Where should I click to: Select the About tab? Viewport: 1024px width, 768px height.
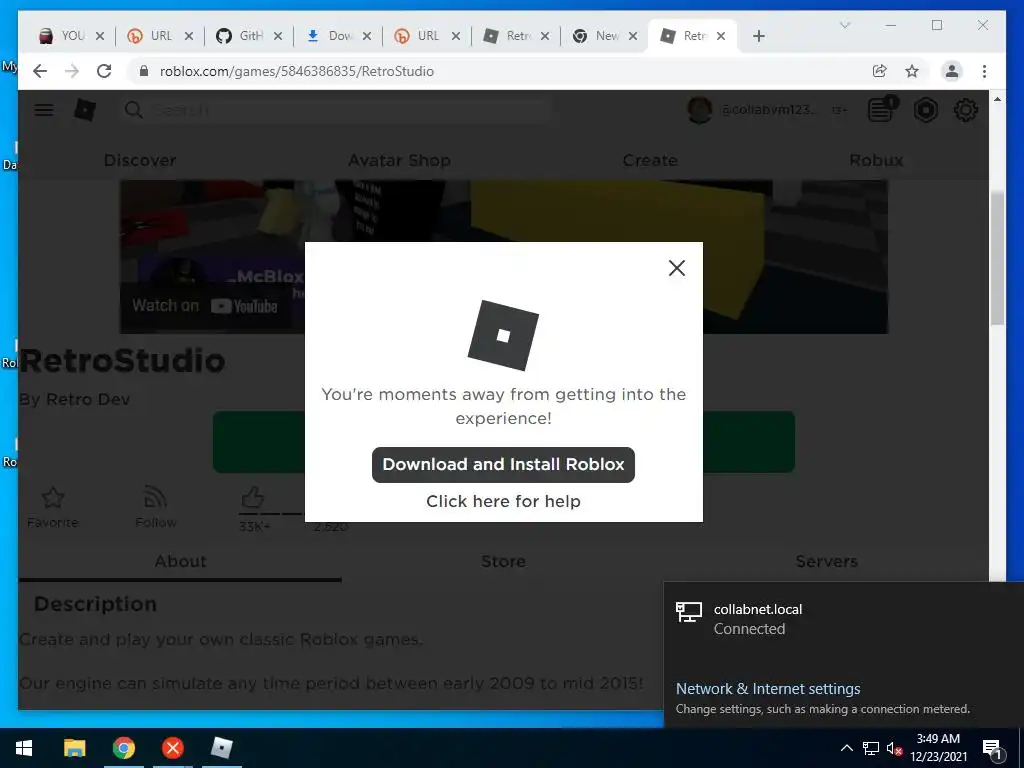pyautogui.click(x=180, y=562)
